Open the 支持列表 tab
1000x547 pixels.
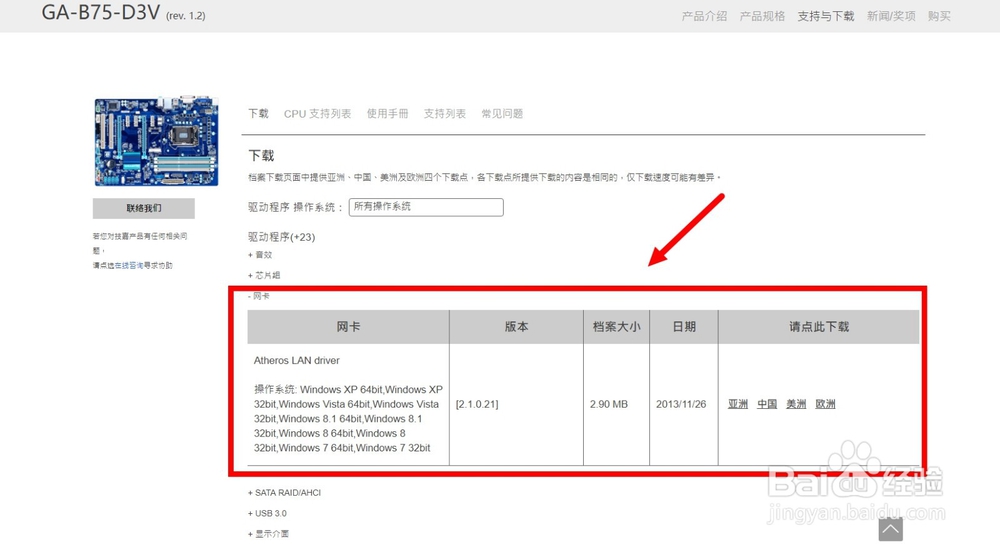[x=445, y=113]
